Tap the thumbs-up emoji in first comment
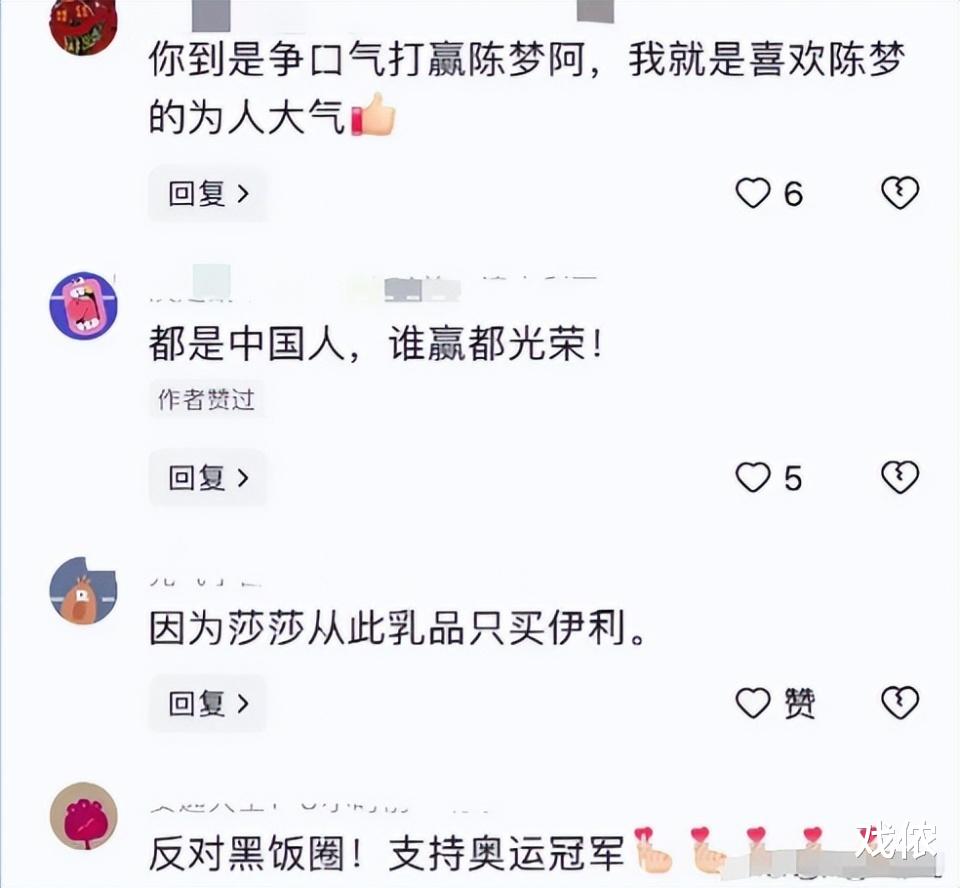Image resolution: width=960 pixels, height=888 pixels. tap(373, 115)
